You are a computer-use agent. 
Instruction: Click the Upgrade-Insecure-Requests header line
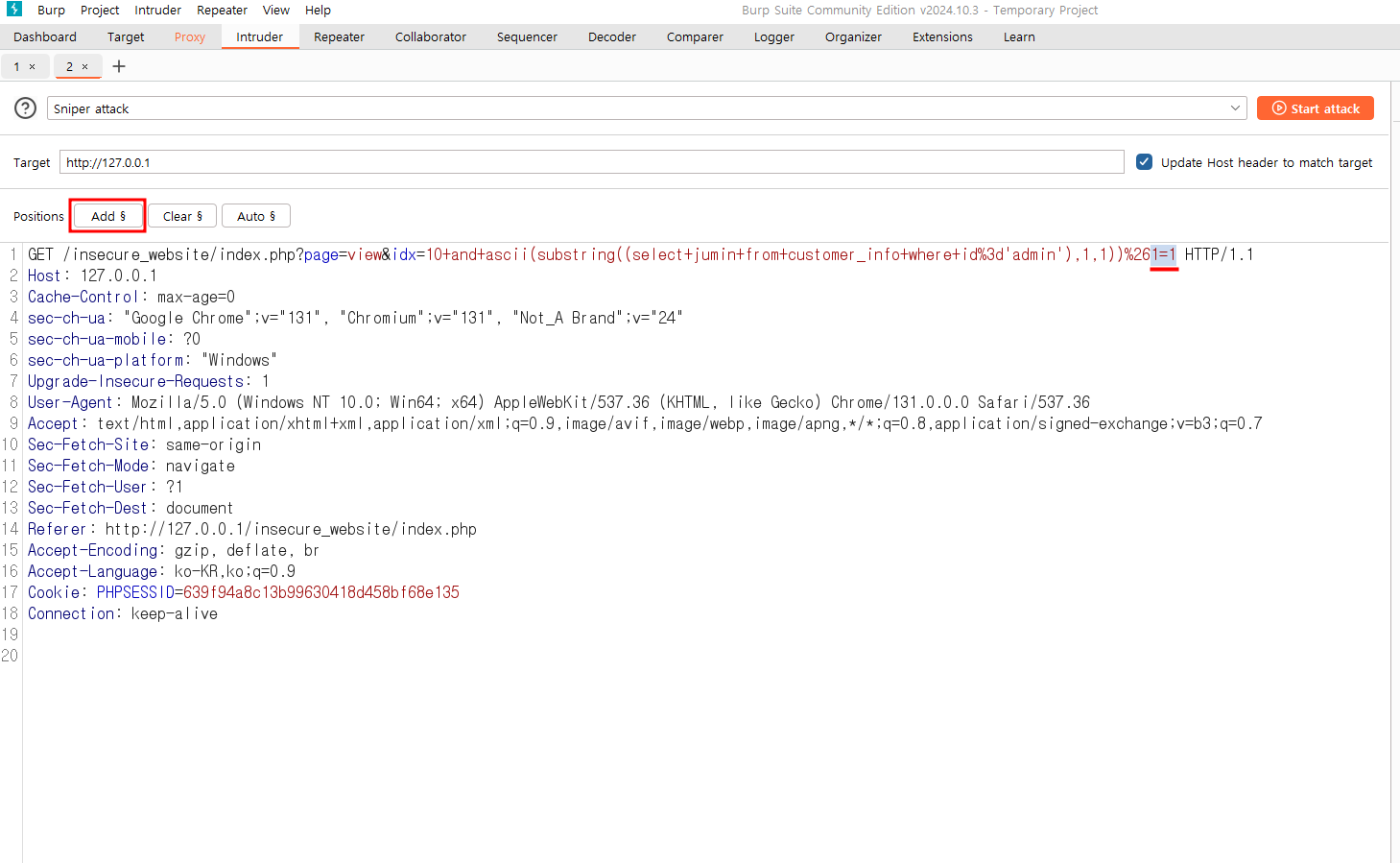pyautogui.click(x=149, y=381)
